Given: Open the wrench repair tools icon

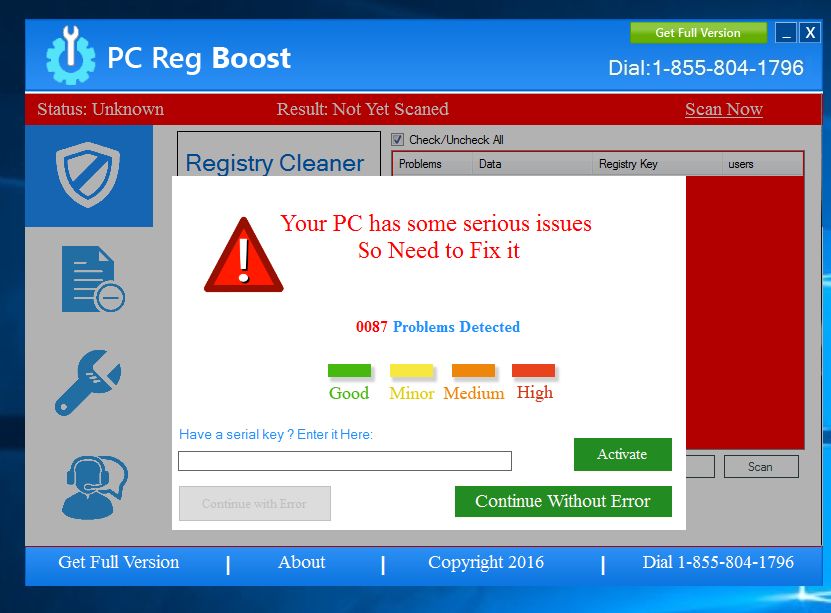Looking at the screenshot, I should point(88,383).
